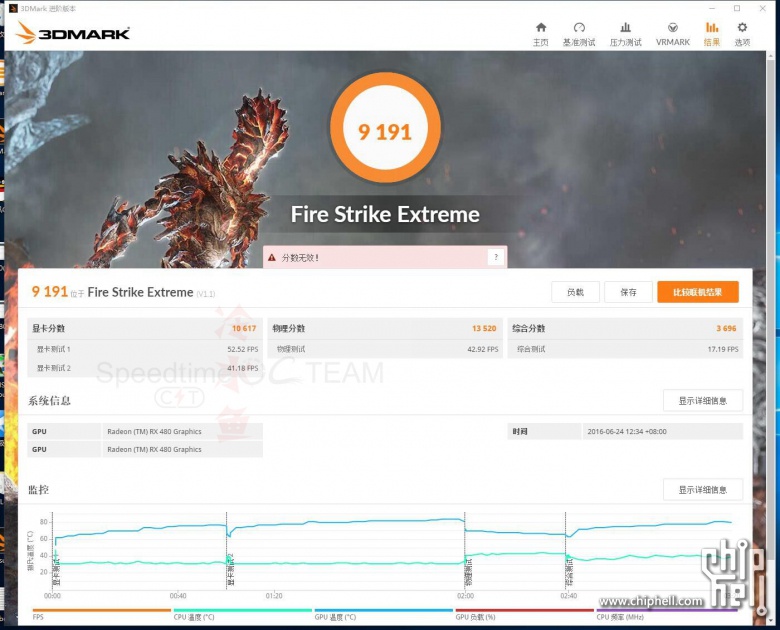Expand 系统信息 details with 显示详细信息
The width and height of the screenshot is (780, 630).
(702, 401)
